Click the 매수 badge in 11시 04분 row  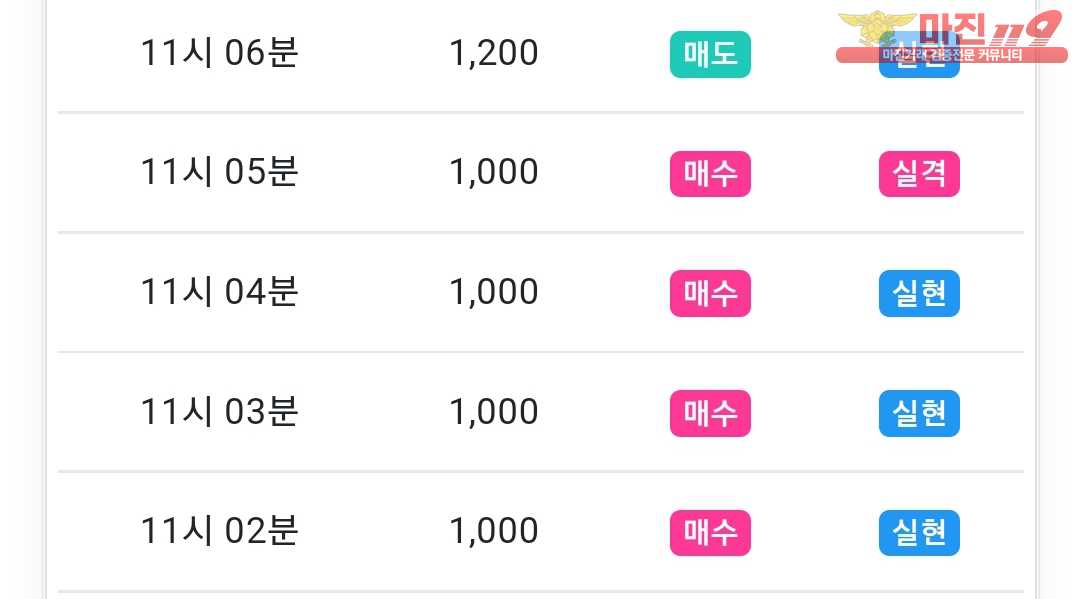tap(710, 293)
